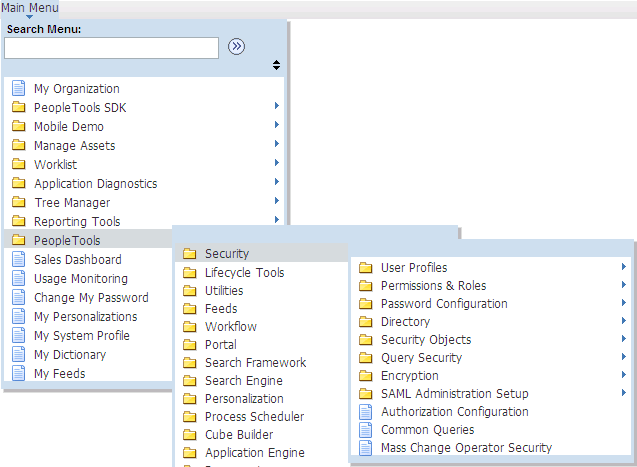Open the Directory security folder

coord(405,322)
